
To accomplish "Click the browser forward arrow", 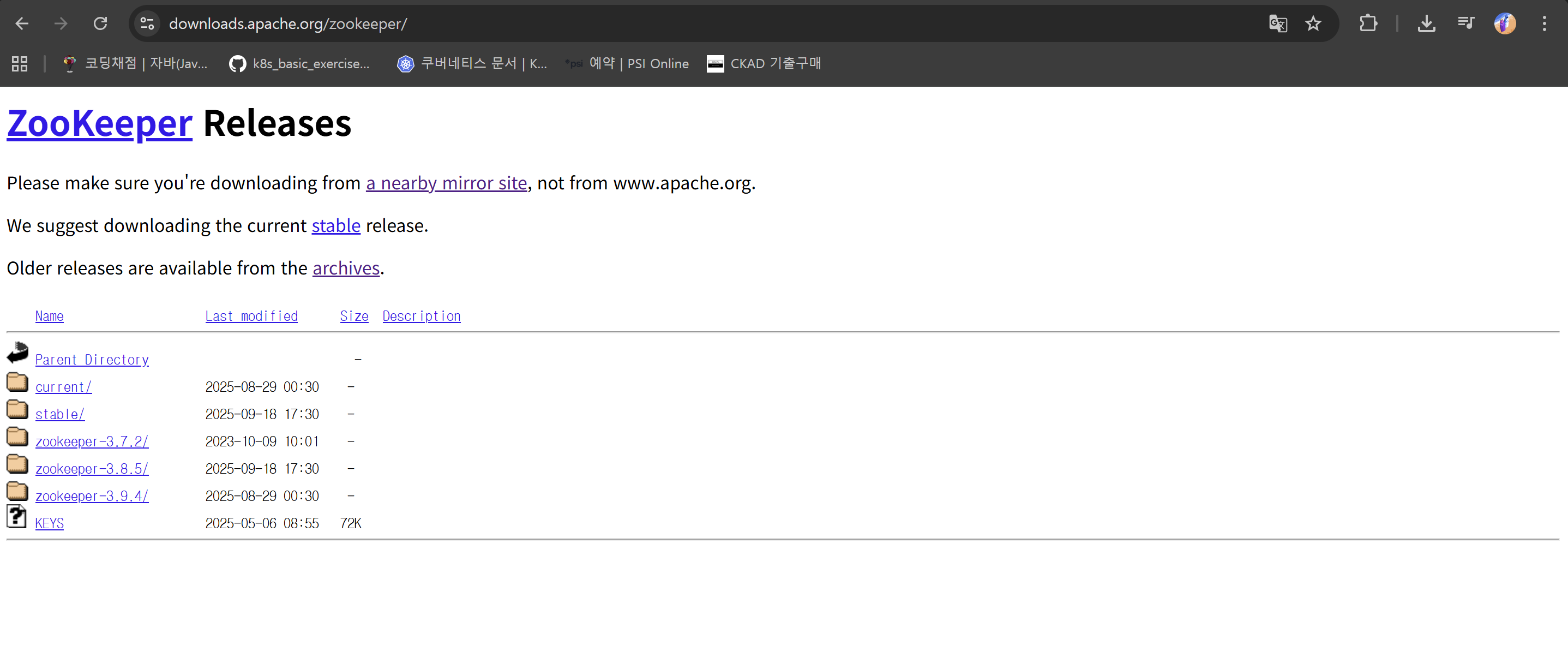I will click(61, 24).
